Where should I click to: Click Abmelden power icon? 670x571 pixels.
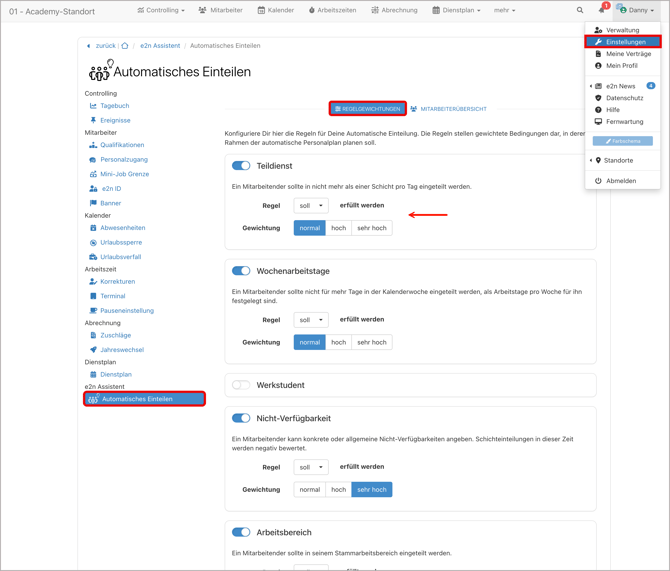click(x=598, y=181)
